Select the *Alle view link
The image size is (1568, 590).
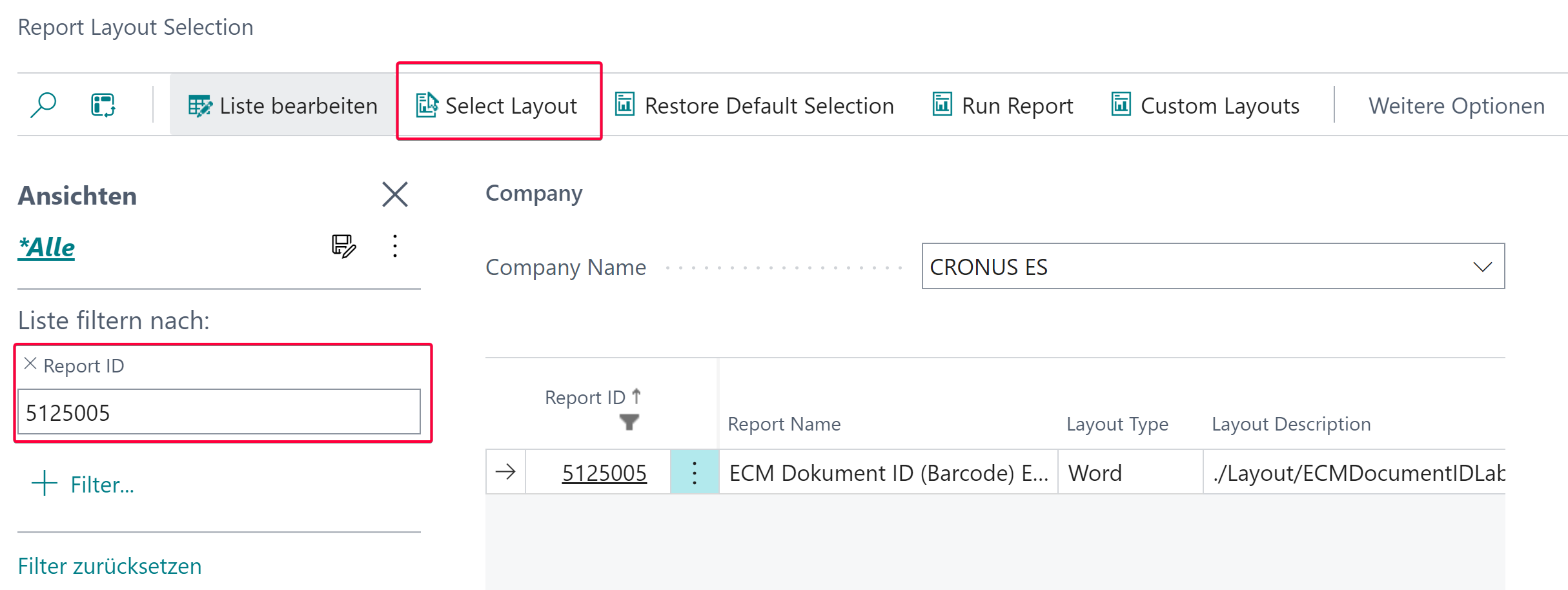pyautogui.click(x=46, y=247)
